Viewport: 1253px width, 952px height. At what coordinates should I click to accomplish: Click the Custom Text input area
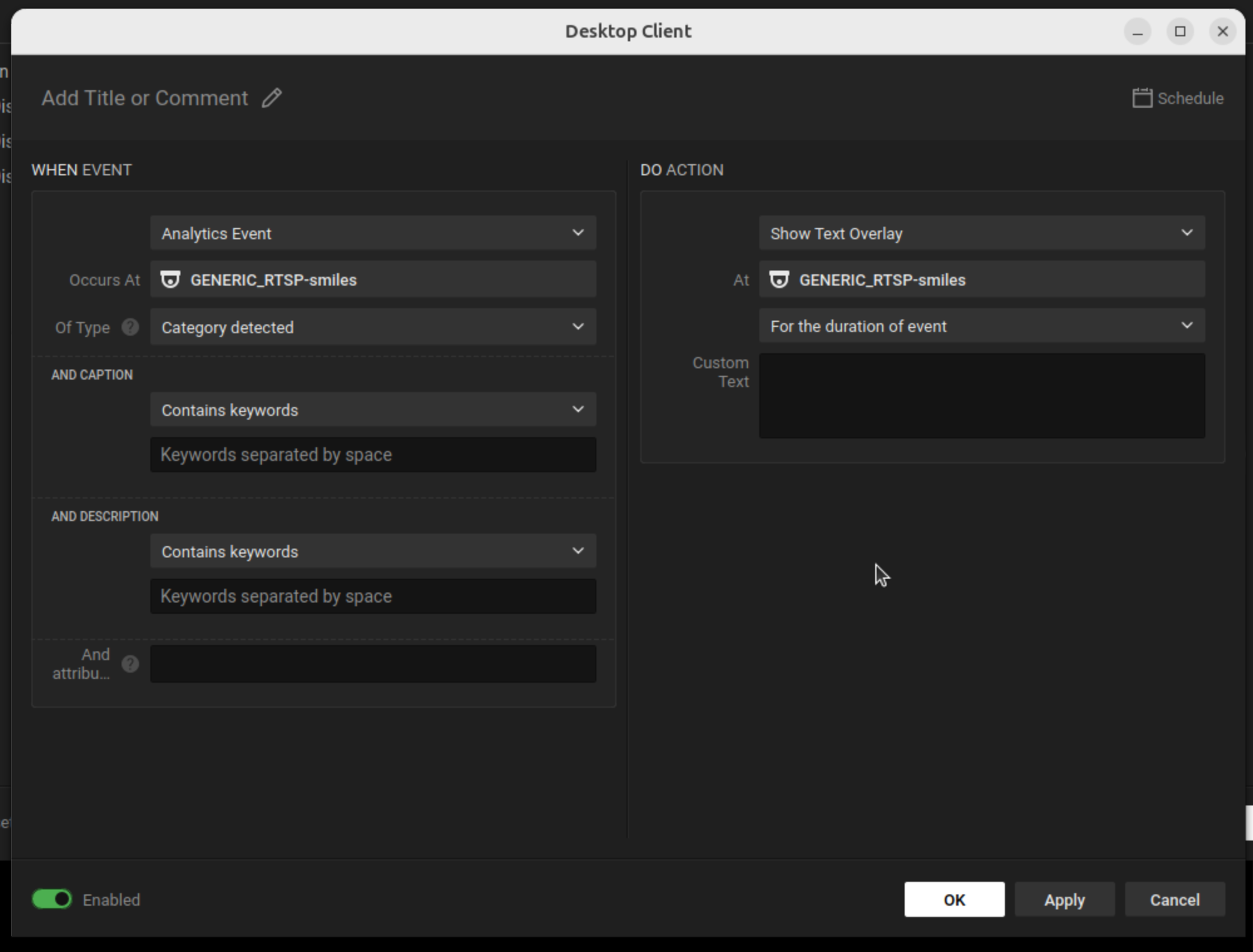coord(981,396)
